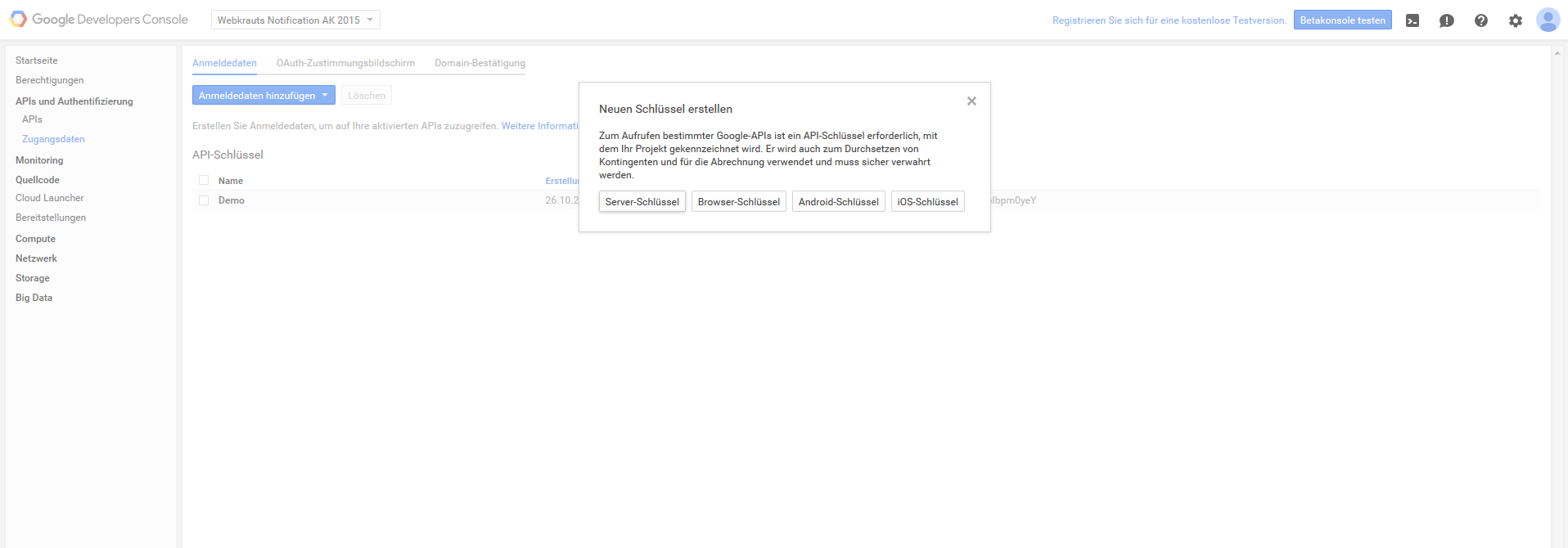Go to Startseite in the sidebar
Image resolution: width=1568 pixels, height=548 pixels.
click(37, 61)
